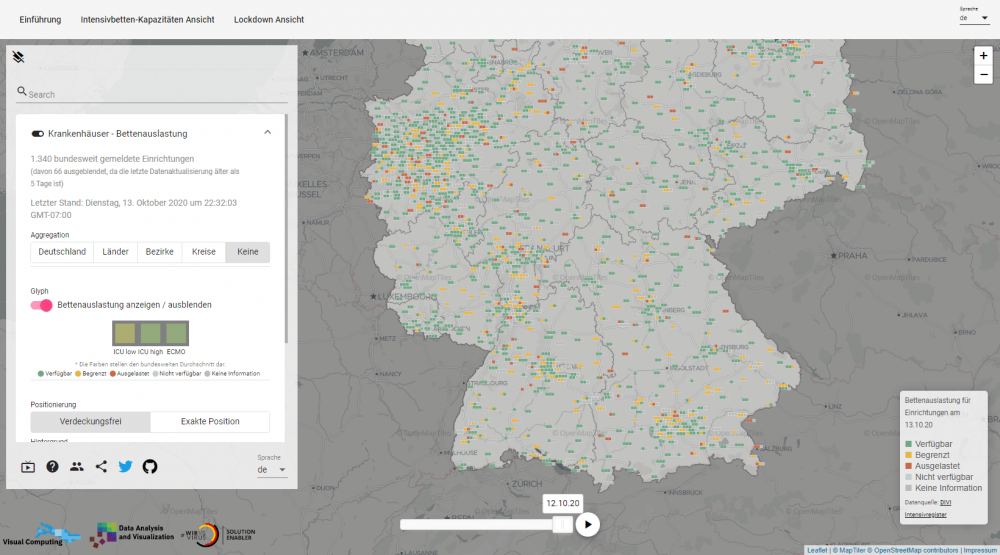Zoom in on the map

coord(983,56)
